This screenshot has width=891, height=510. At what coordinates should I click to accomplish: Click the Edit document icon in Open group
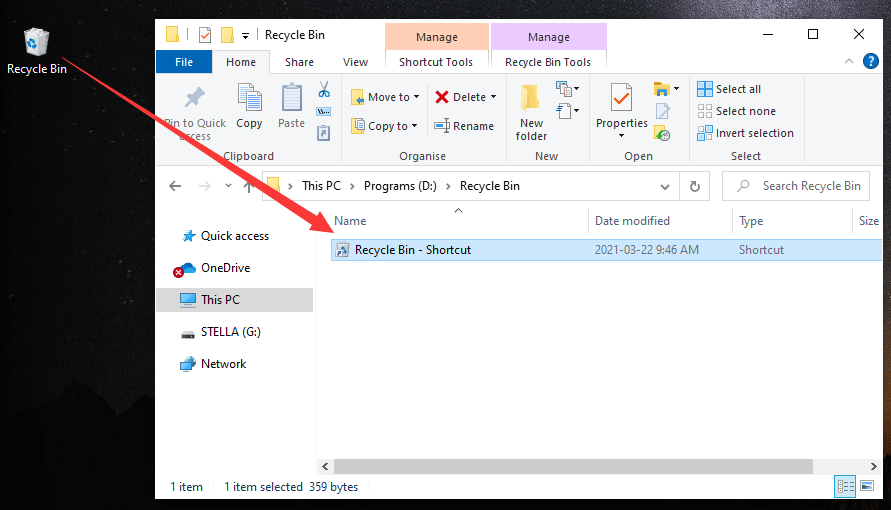(x=662, y=111)
